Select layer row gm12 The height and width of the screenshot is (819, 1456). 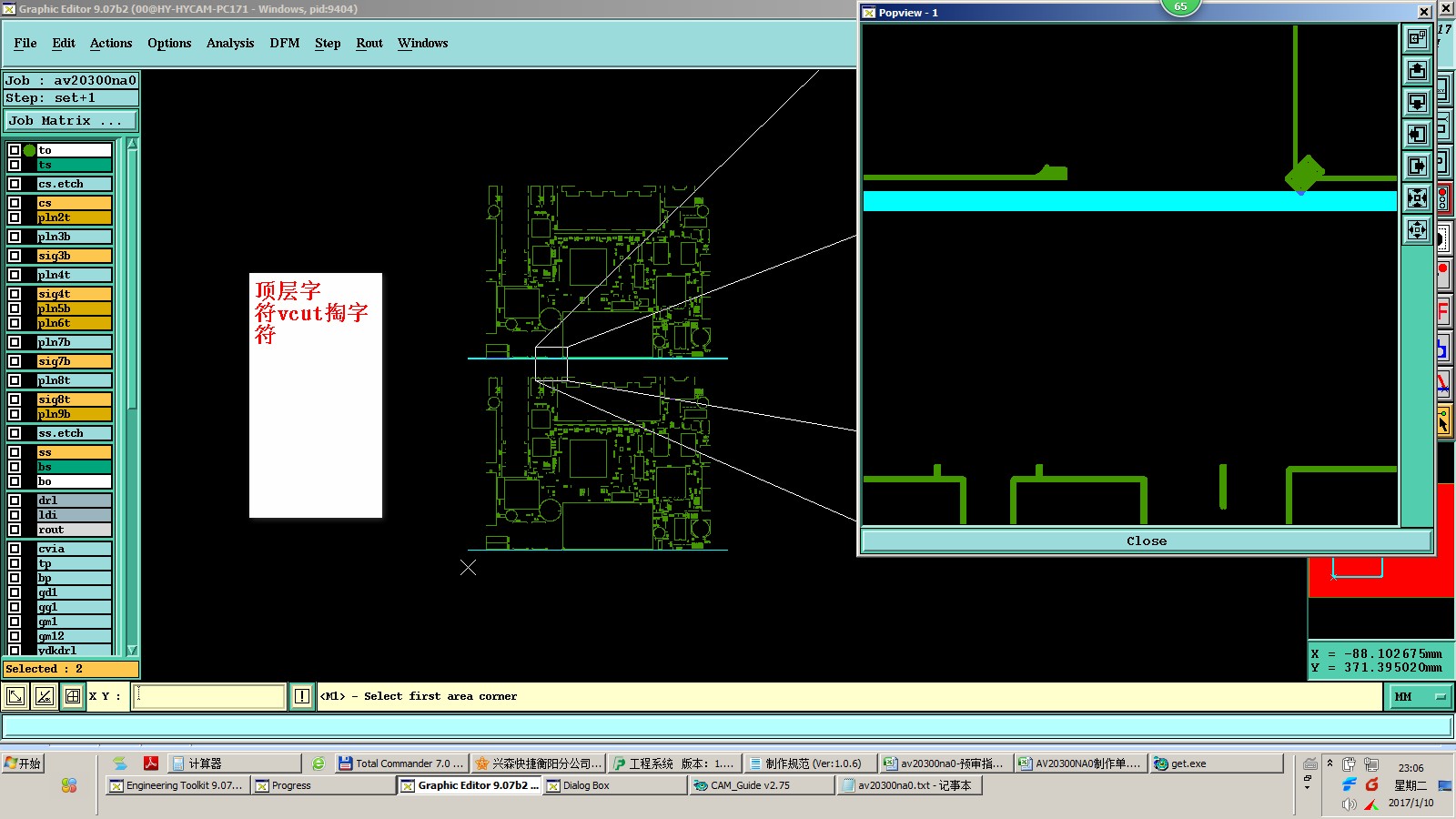tap(74, 636)
